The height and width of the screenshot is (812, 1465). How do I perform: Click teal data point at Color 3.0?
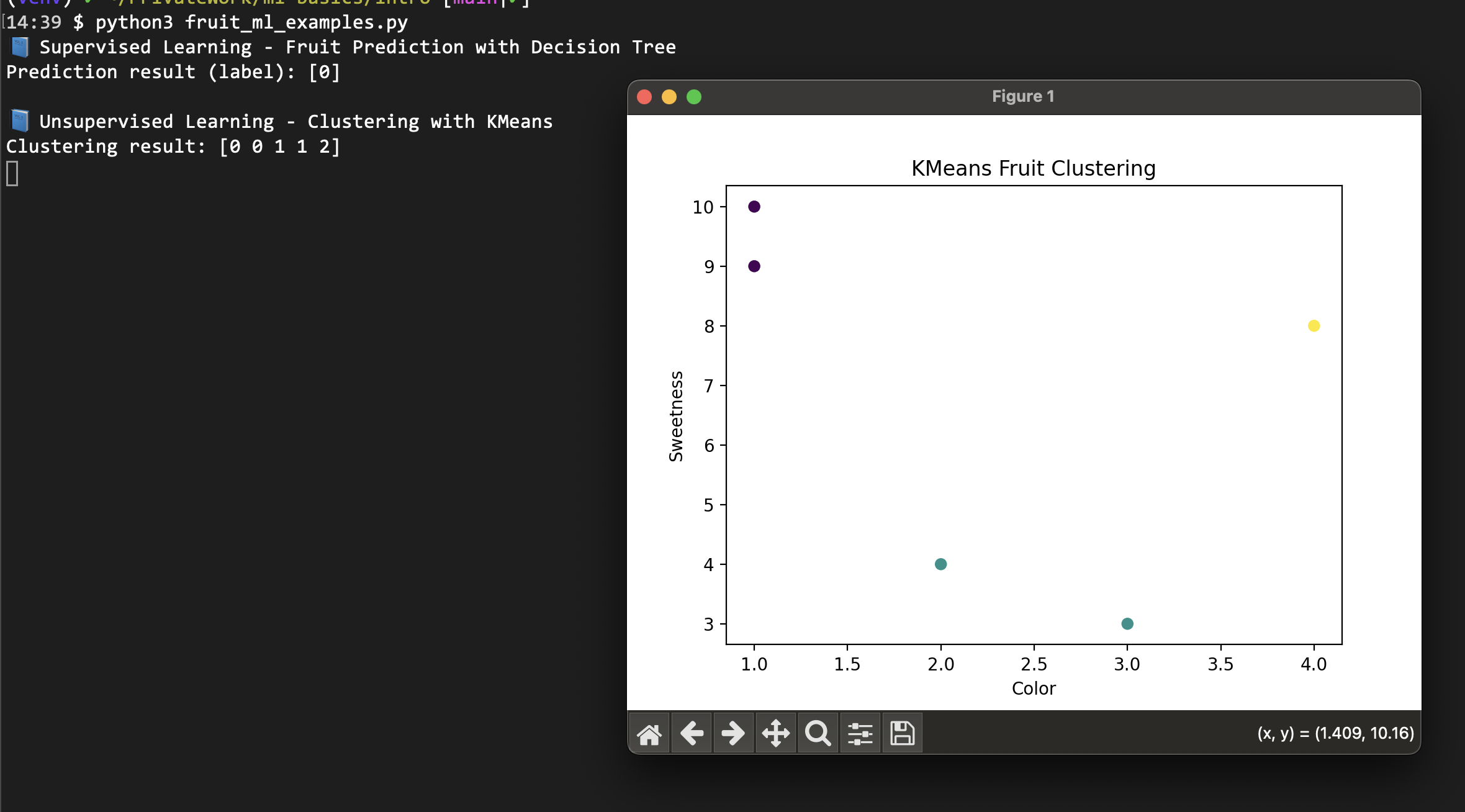(1127, 624)
